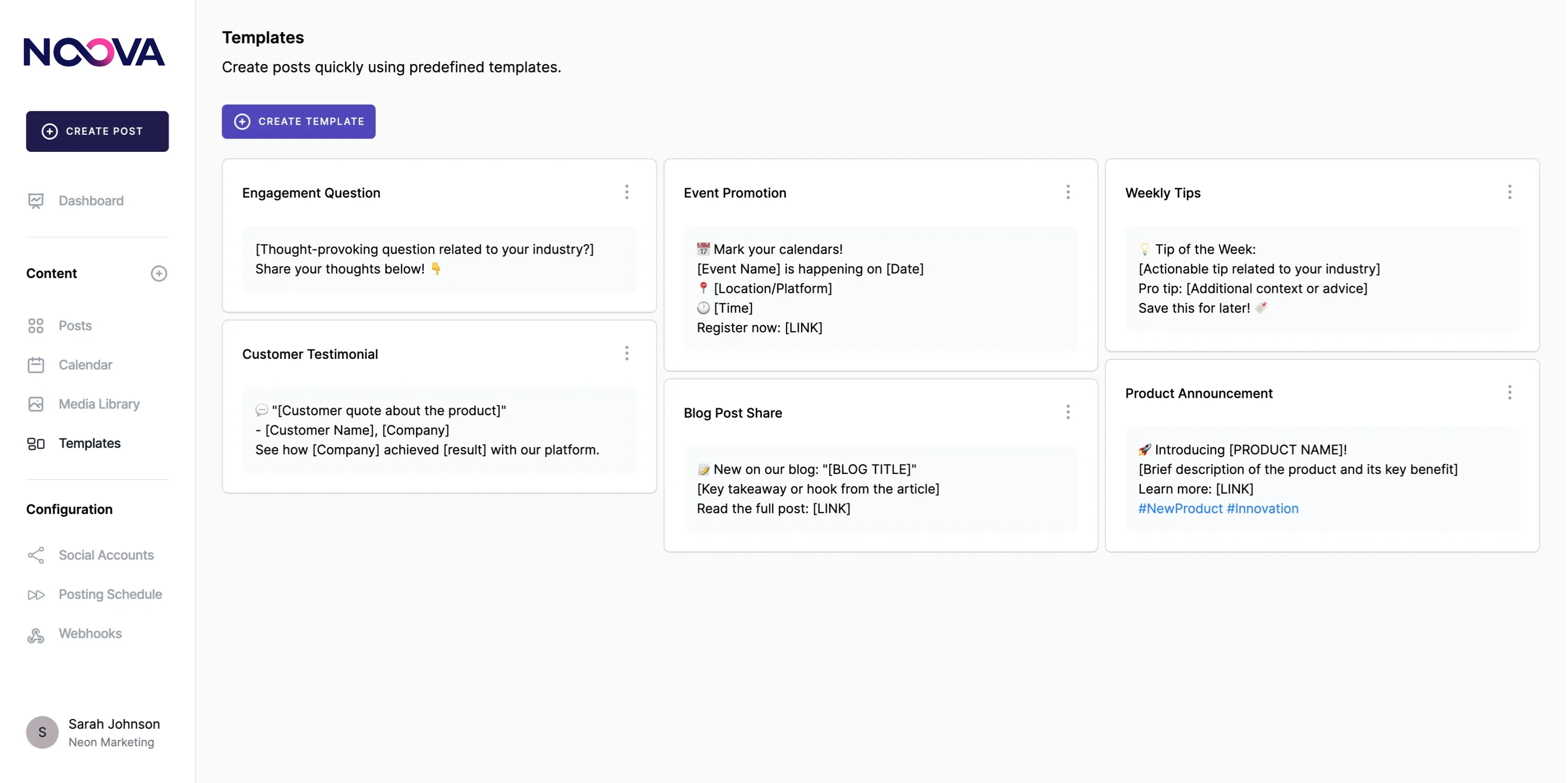Navigate to Posting Schedule page

110,594
